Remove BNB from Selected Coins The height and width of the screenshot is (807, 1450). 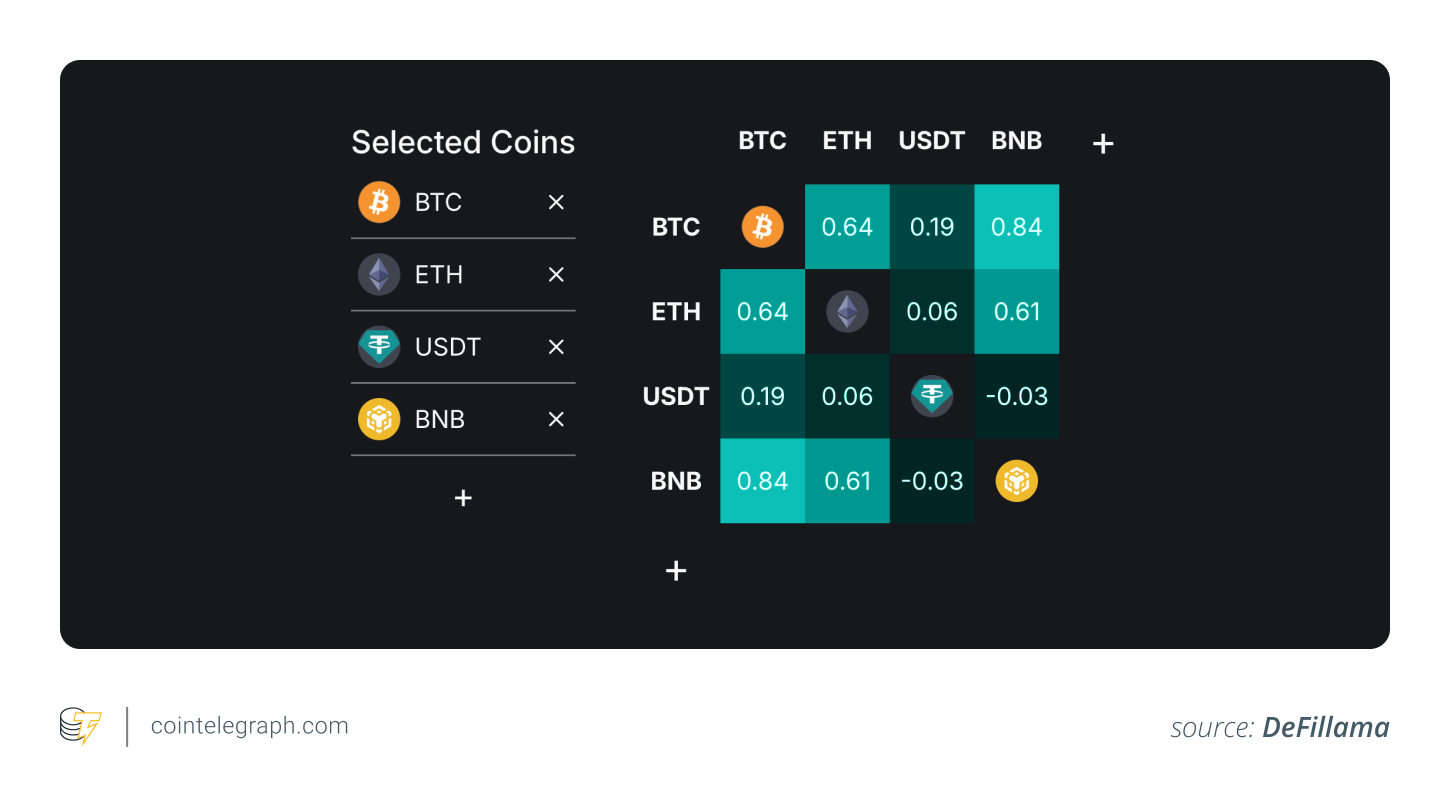coord(556,419)
